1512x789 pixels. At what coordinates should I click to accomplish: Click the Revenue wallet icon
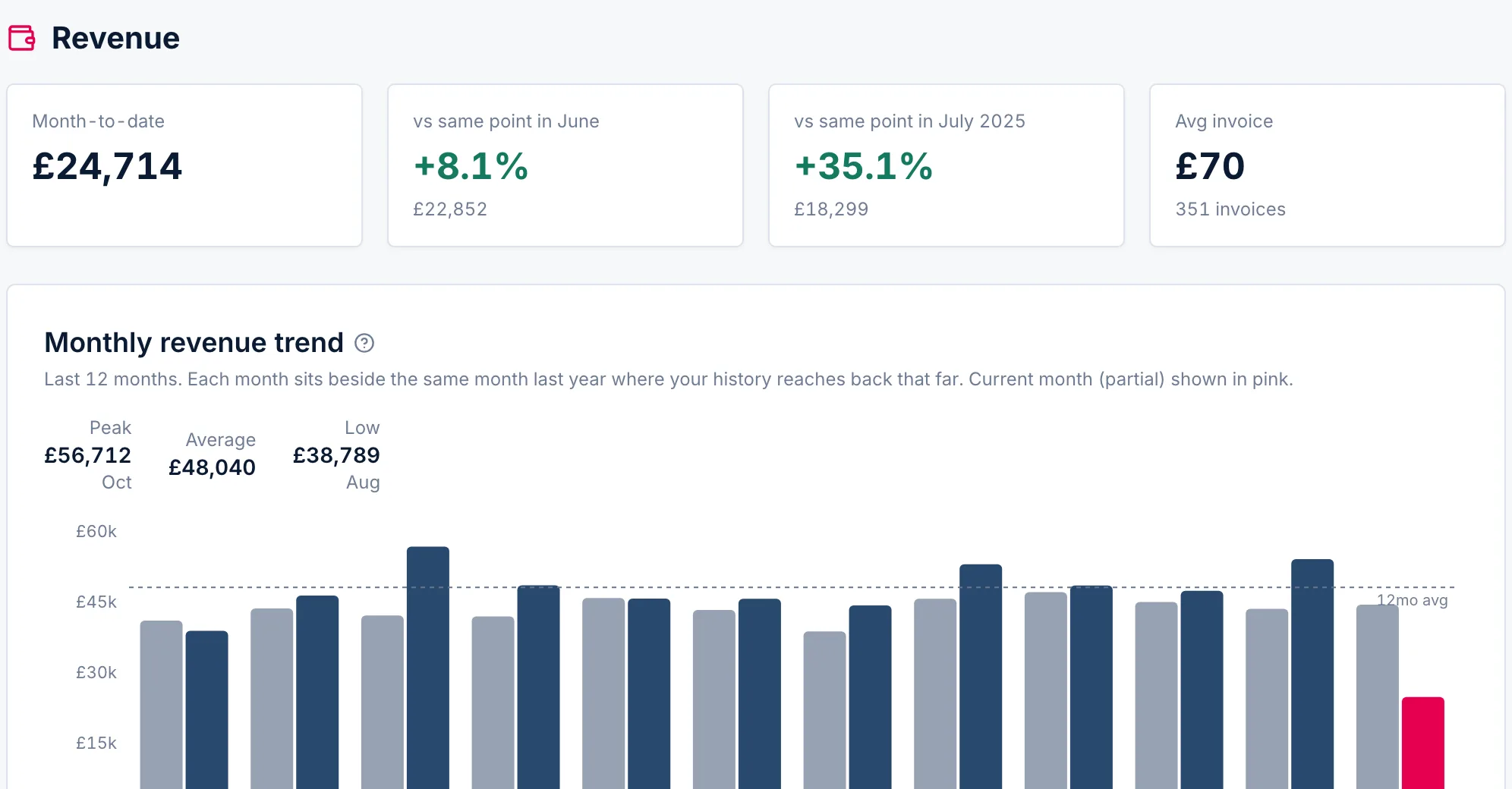[x=22, y=38]
